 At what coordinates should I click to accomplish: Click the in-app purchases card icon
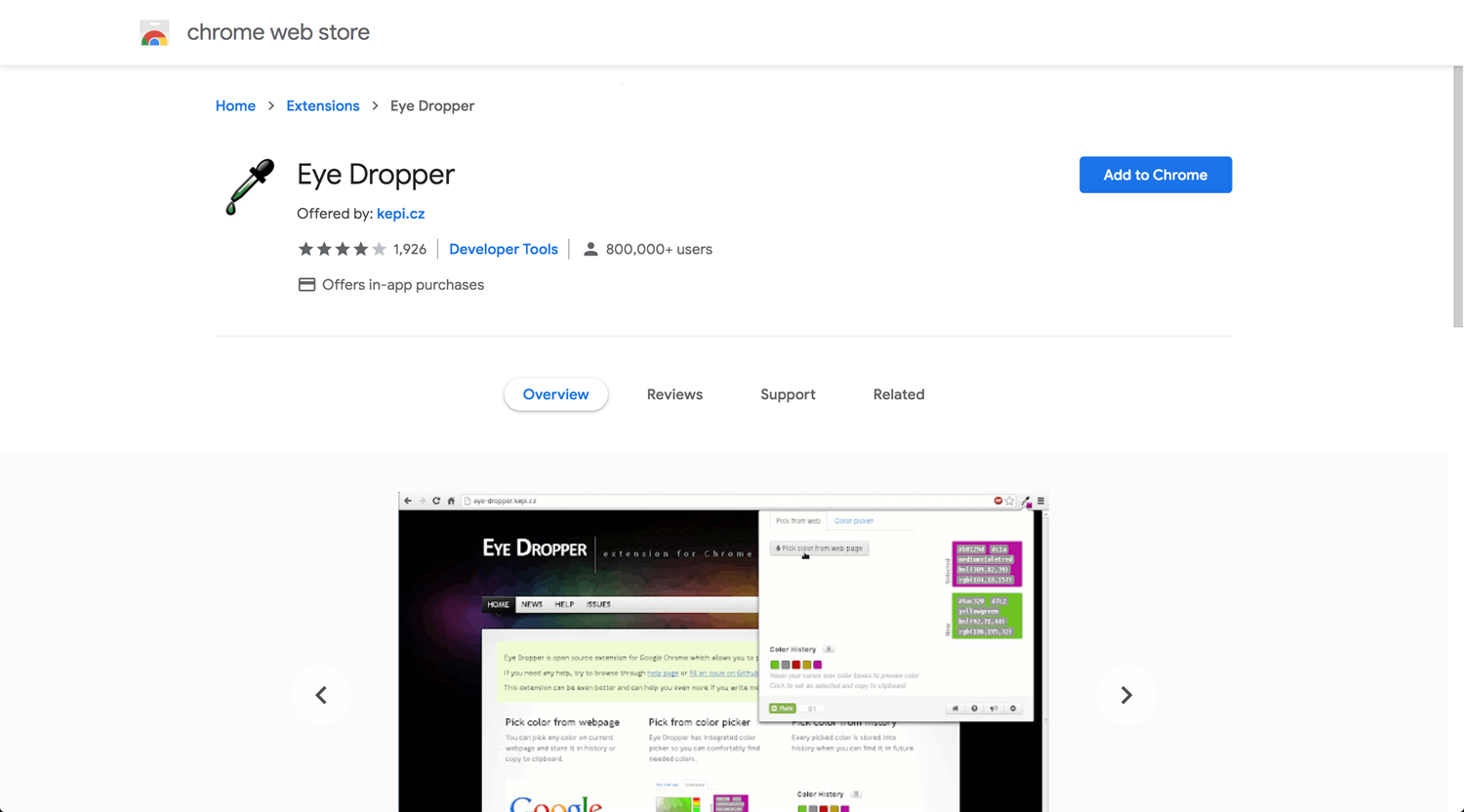[x=306, y=285]
